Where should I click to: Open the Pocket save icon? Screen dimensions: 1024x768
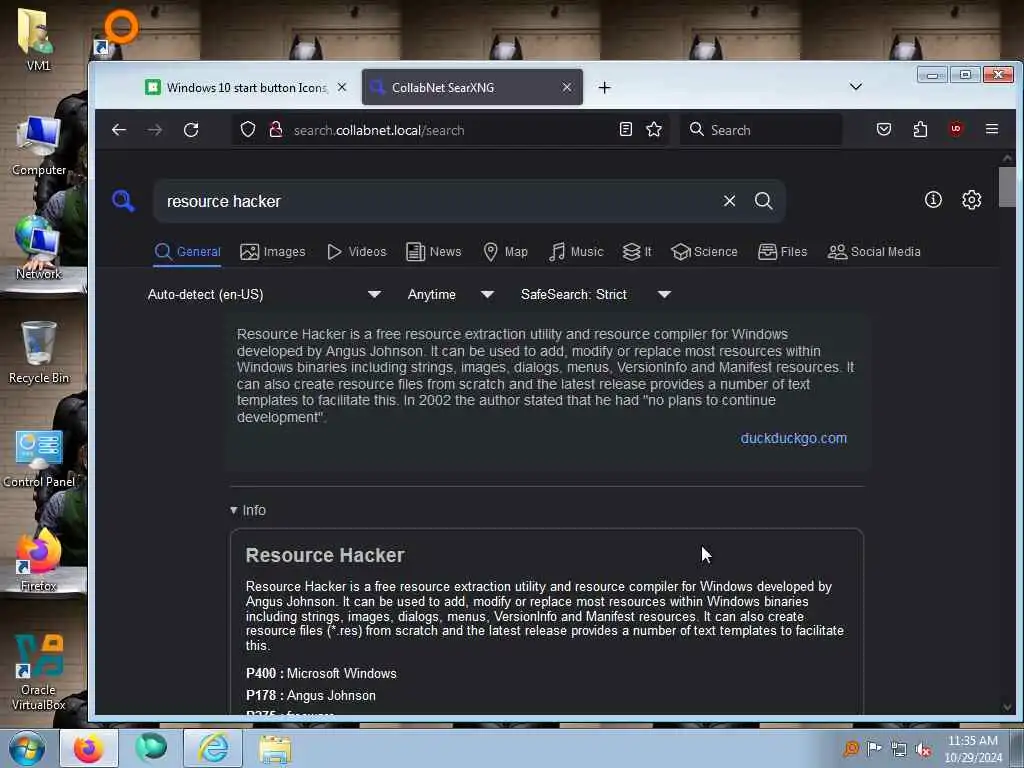coord(884,129)
